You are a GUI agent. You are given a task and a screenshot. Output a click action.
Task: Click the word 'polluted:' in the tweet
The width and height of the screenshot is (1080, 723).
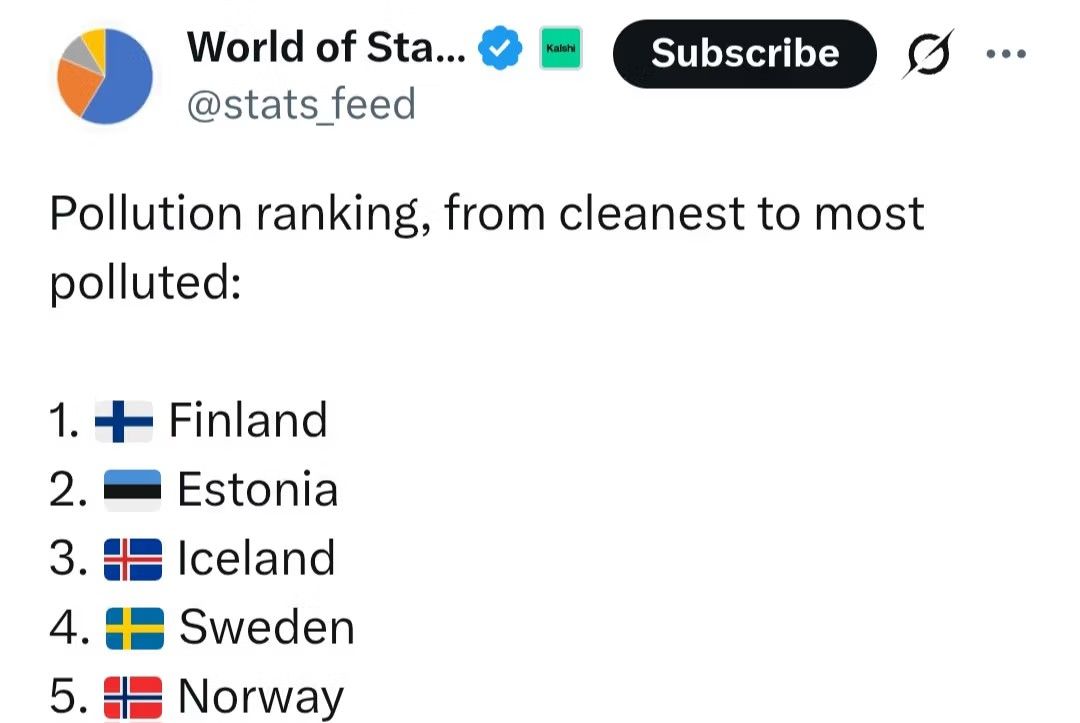pos(145,283)
